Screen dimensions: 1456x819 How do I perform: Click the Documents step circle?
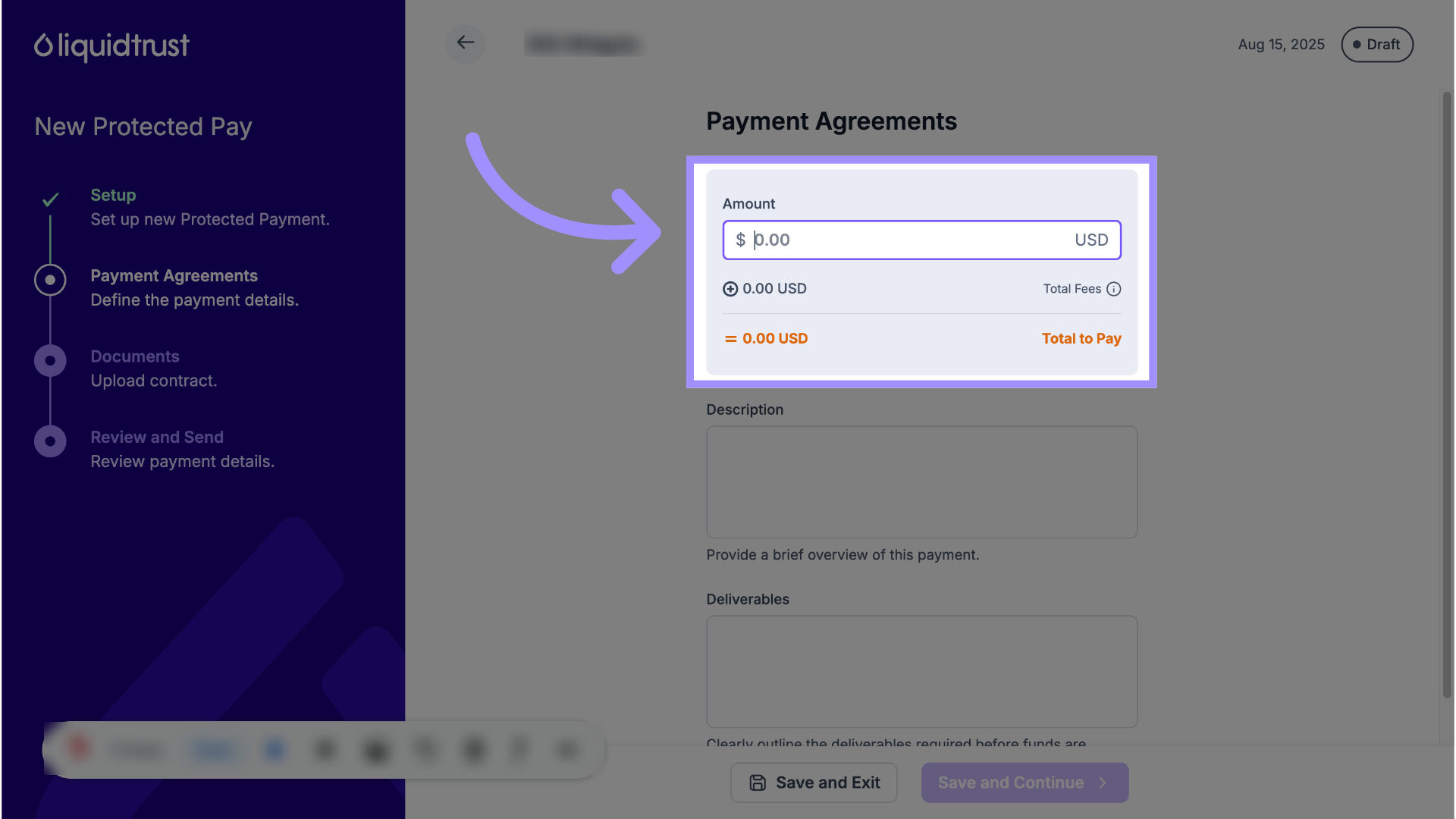pyautogui.click(x=50, y=361)
